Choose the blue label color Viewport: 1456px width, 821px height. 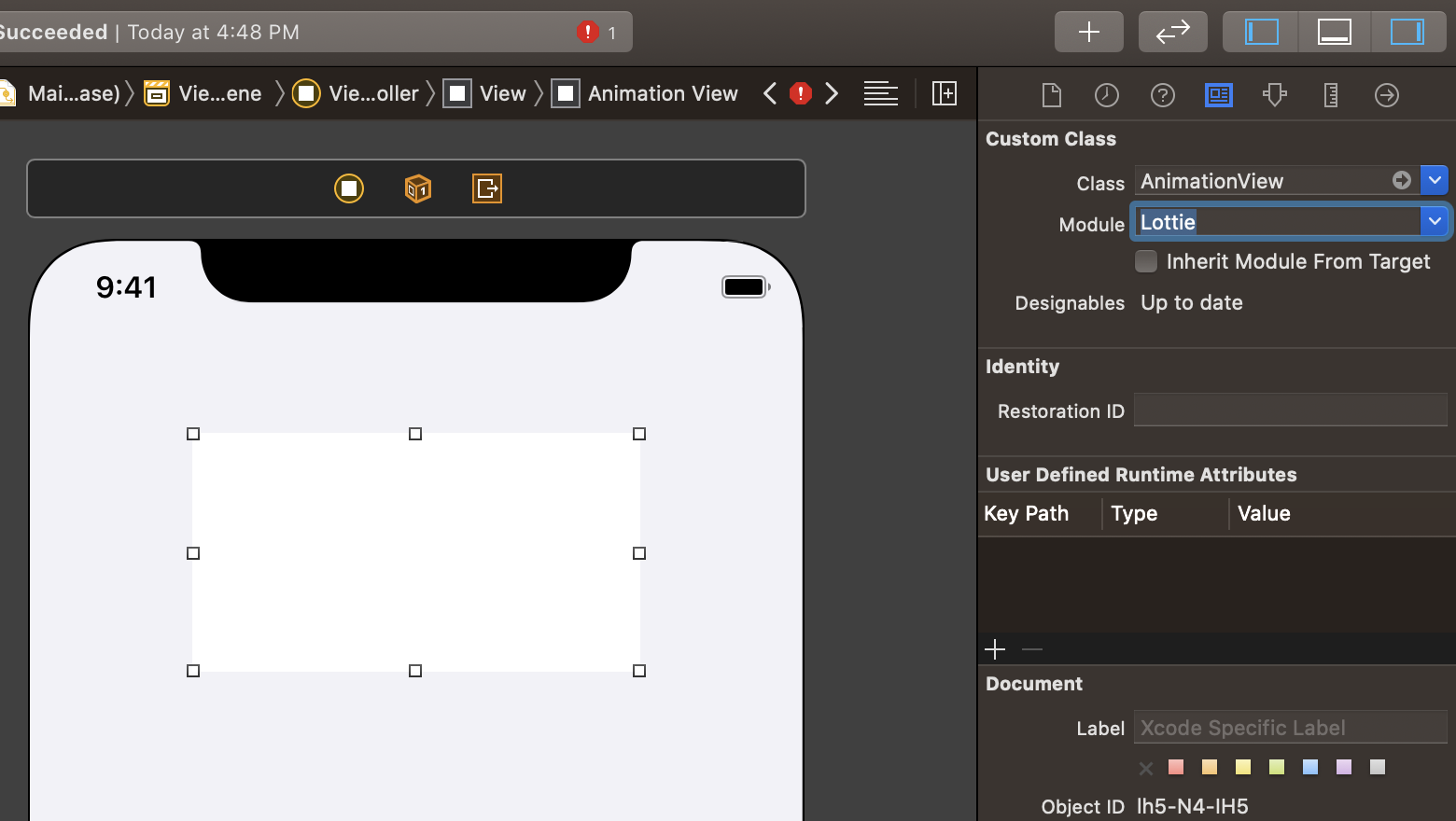pyautogui.click(x=1310, y=767)
